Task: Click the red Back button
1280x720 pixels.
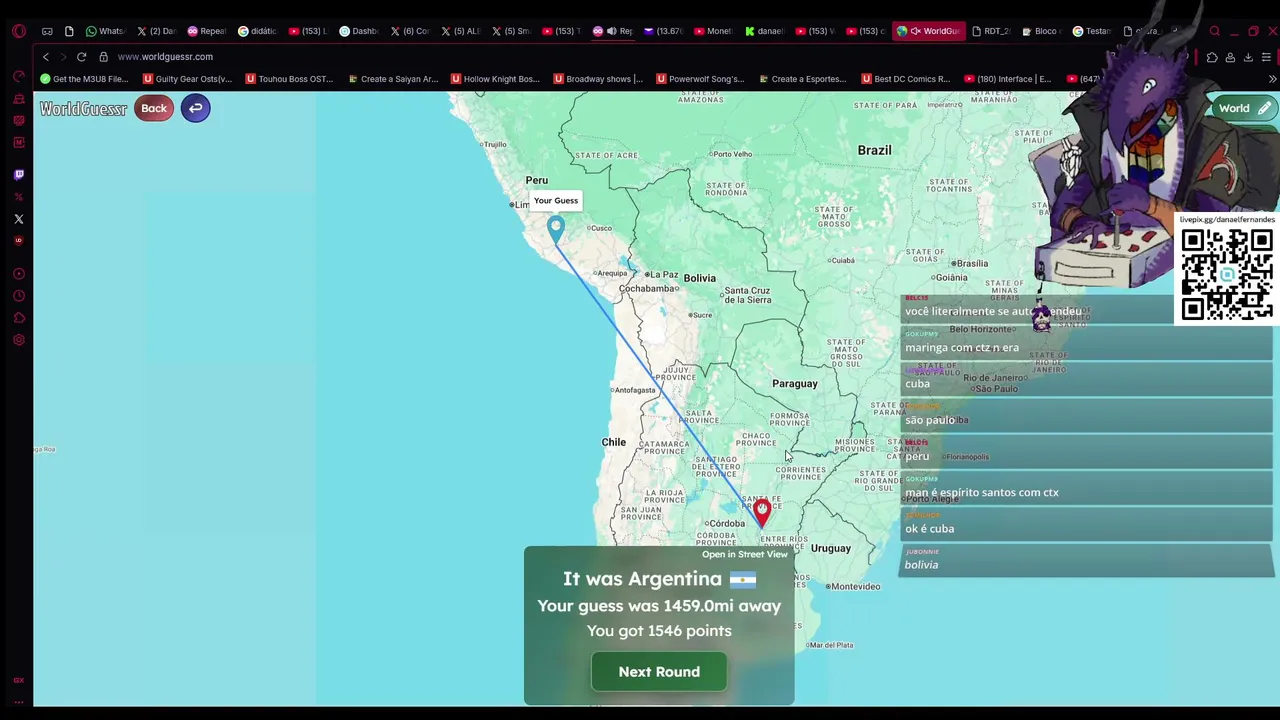Action: click(x=154, y=108)
